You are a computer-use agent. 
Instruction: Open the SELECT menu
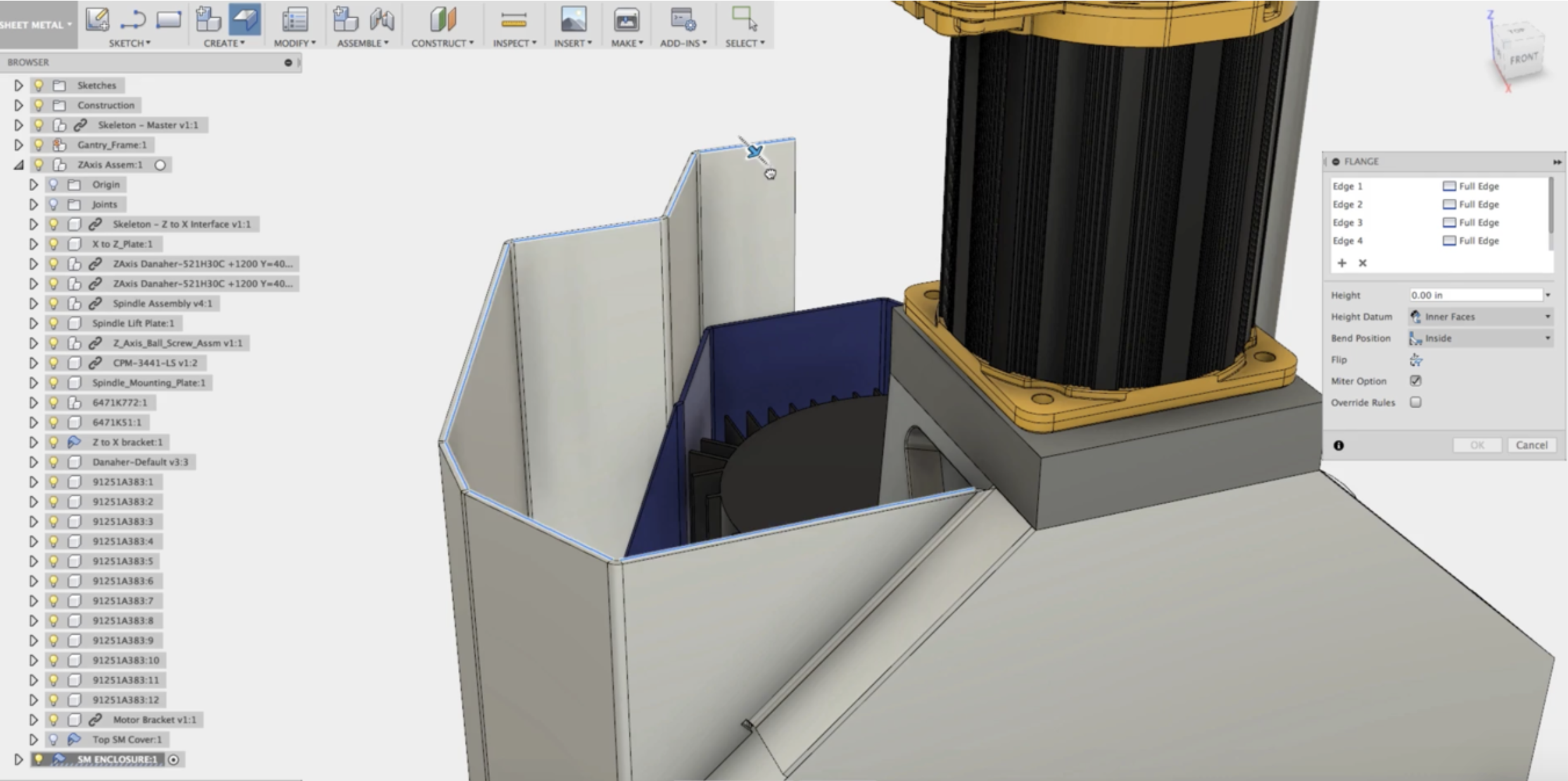745,43
